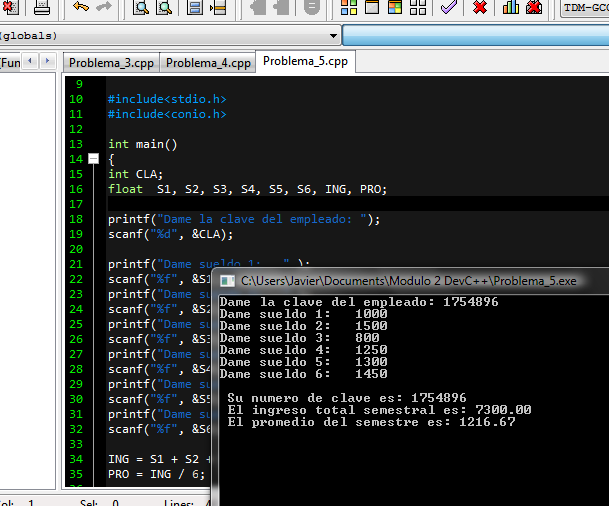
Task: Click the float S1, S2 declaration line
Action: pos(247,189)
